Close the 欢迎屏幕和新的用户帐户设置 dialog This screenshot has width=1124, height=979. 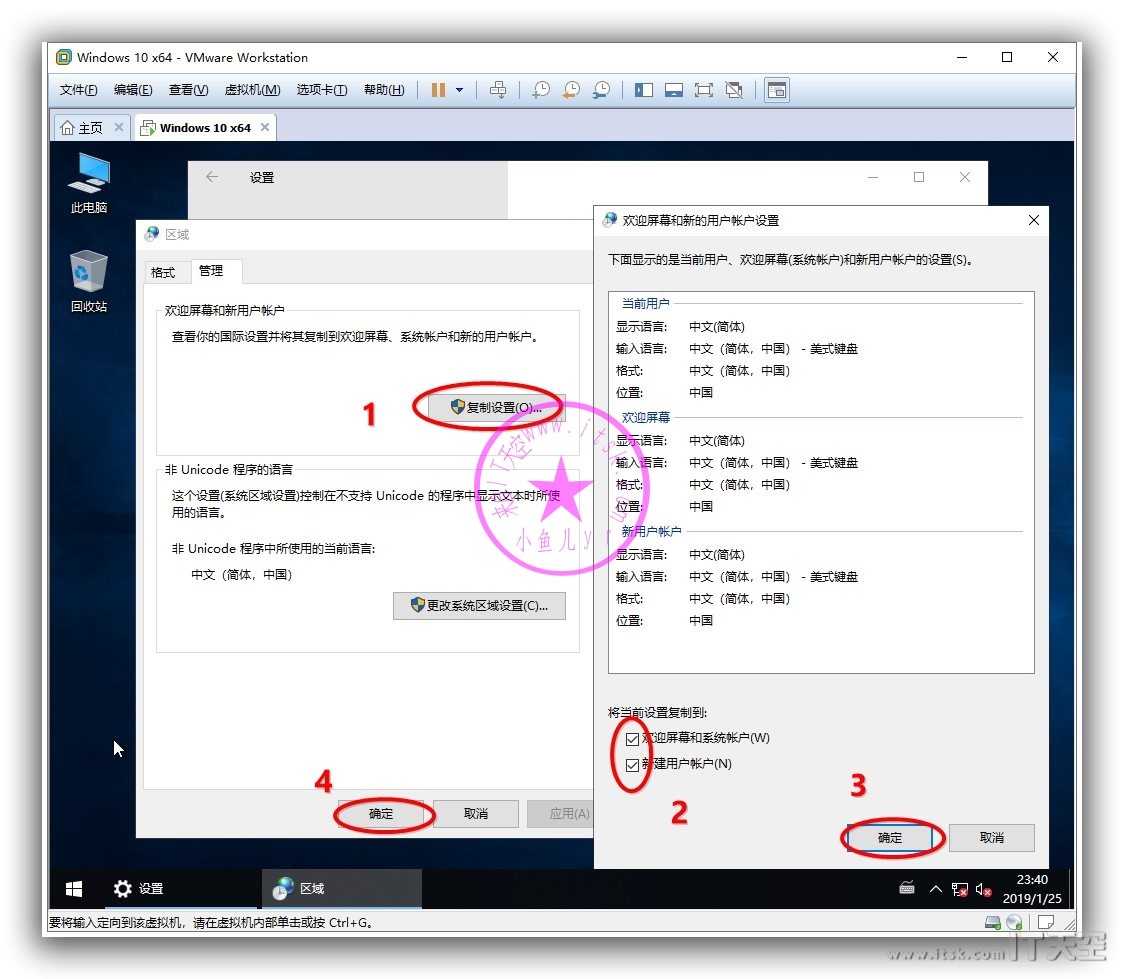[1034, 220]
